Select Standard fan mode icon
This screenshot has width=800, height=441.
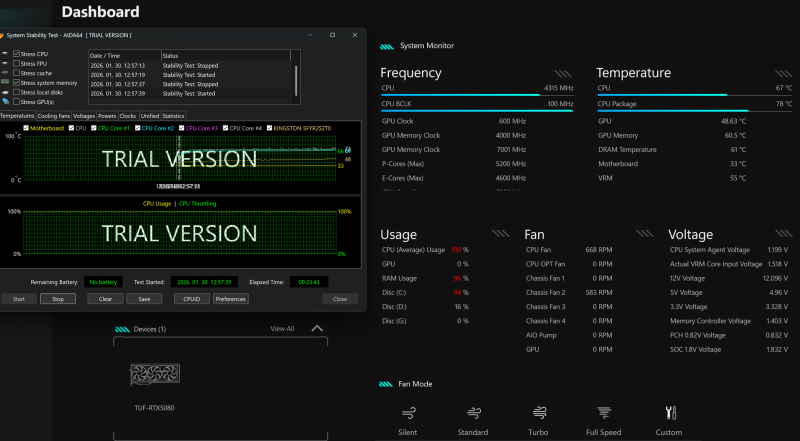point(474,412)
